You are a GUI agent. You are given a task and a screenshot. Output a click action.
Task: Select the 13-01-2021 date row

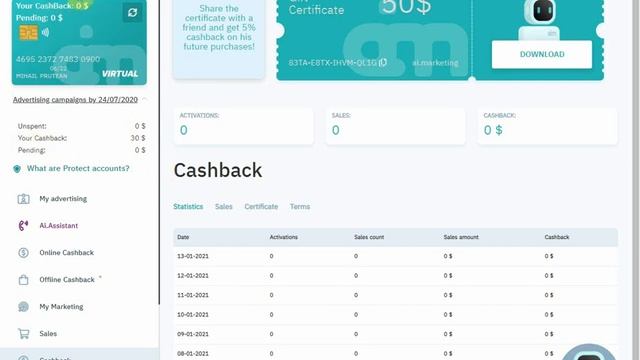pyautogui.click(x=396, y=256)
